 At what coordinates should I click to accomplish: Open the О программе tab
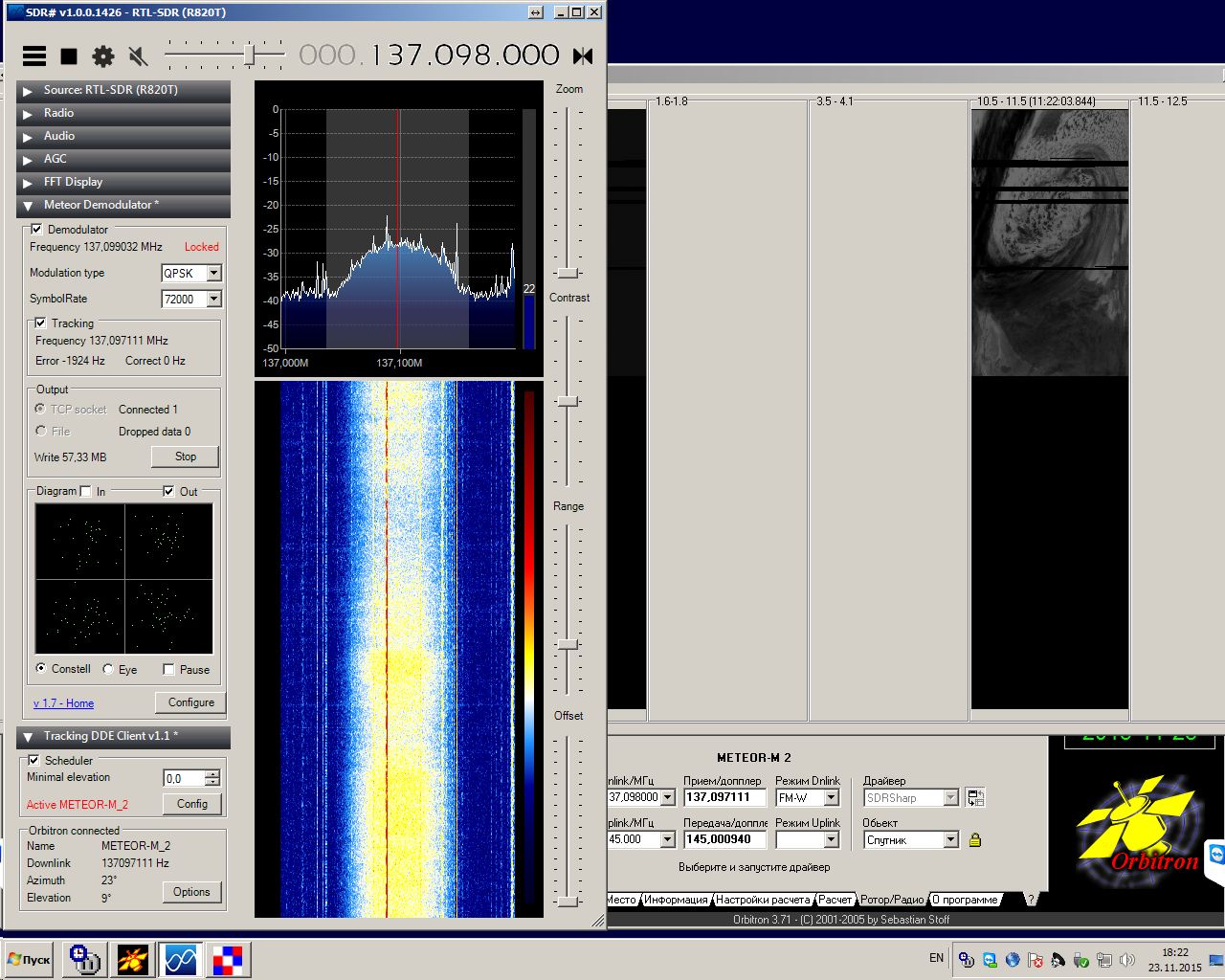(x=966, y=900)
